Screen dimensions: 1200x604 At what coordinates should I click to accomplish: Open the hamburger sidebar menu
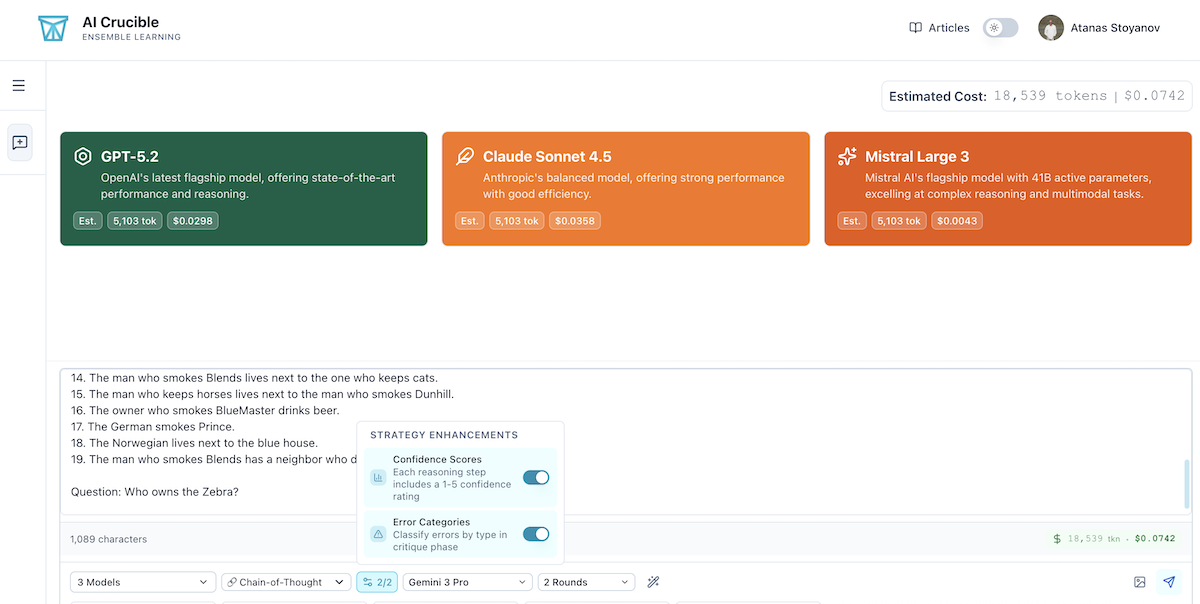pos(19,86)
